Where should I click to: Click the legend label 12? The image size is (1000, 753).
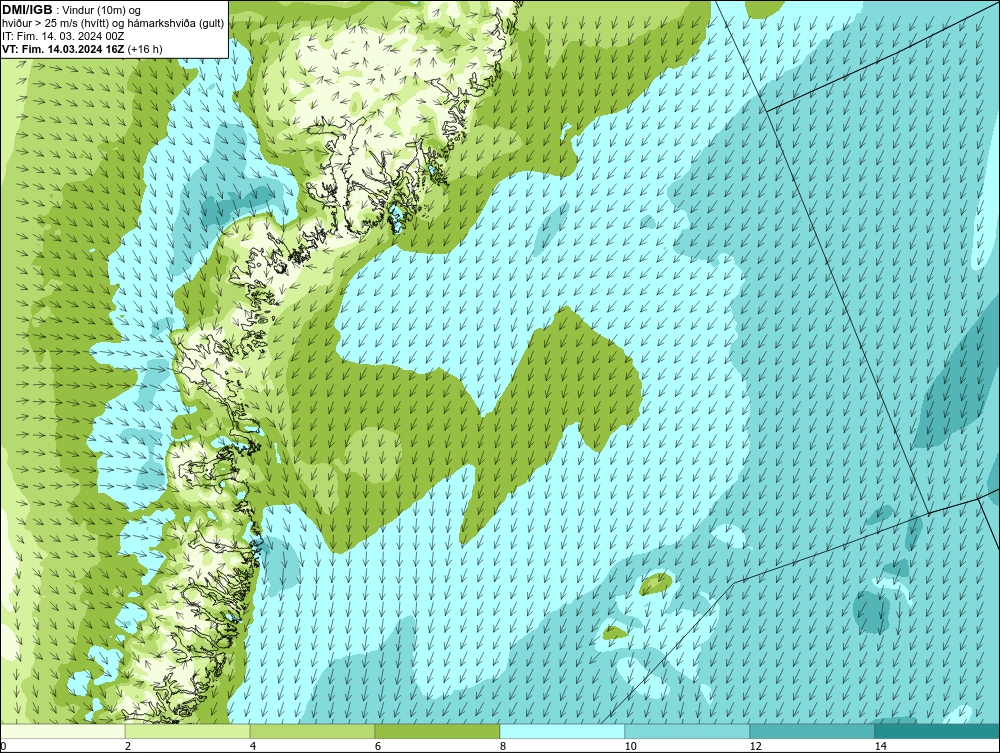click(755, 747)
